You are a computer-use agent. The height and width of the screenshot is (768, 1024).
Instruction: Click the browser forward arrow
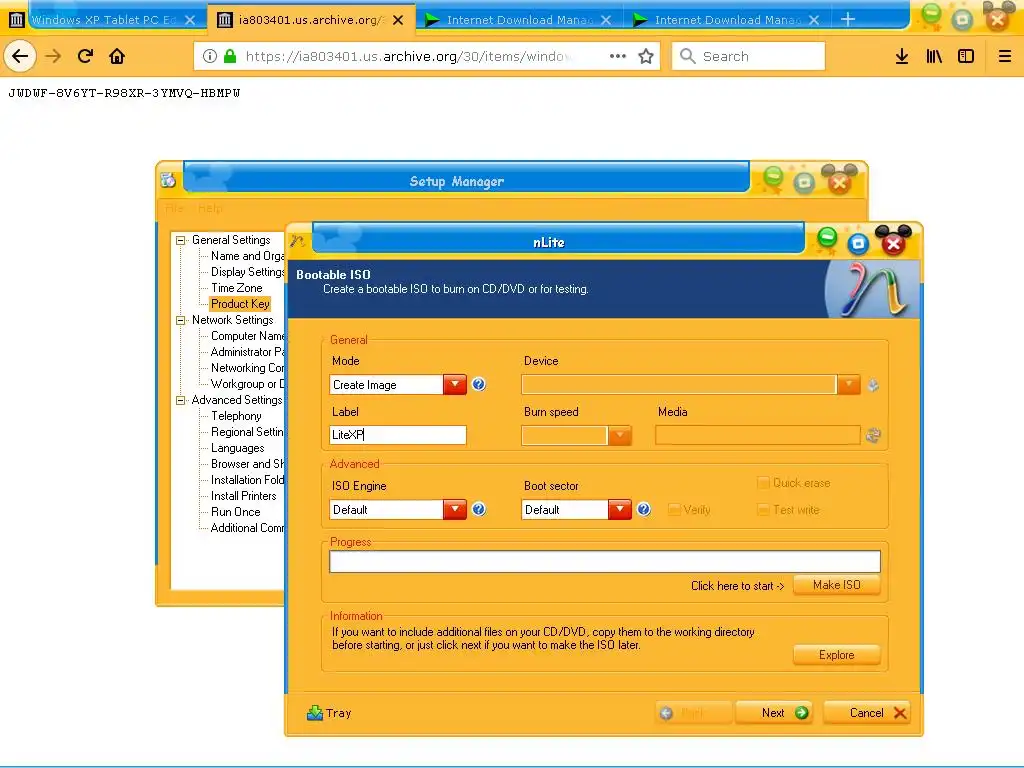[53, 56]
